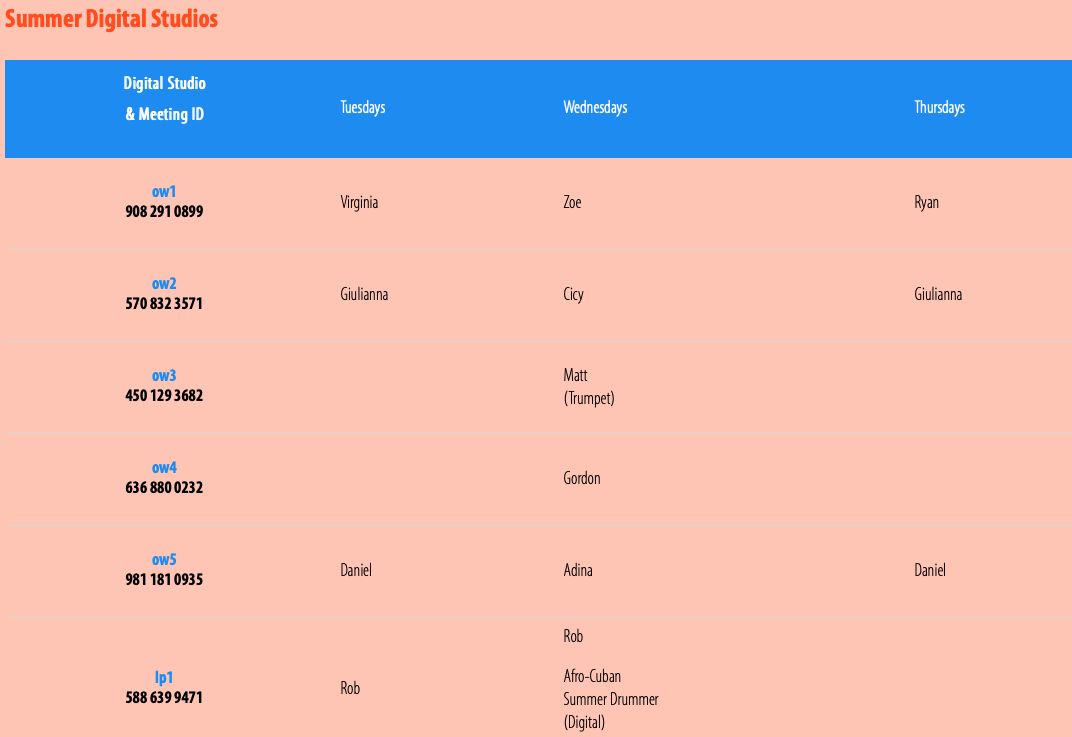
Task: Click the Summer Digital Studios heading
Action: [x=111, y=18]
